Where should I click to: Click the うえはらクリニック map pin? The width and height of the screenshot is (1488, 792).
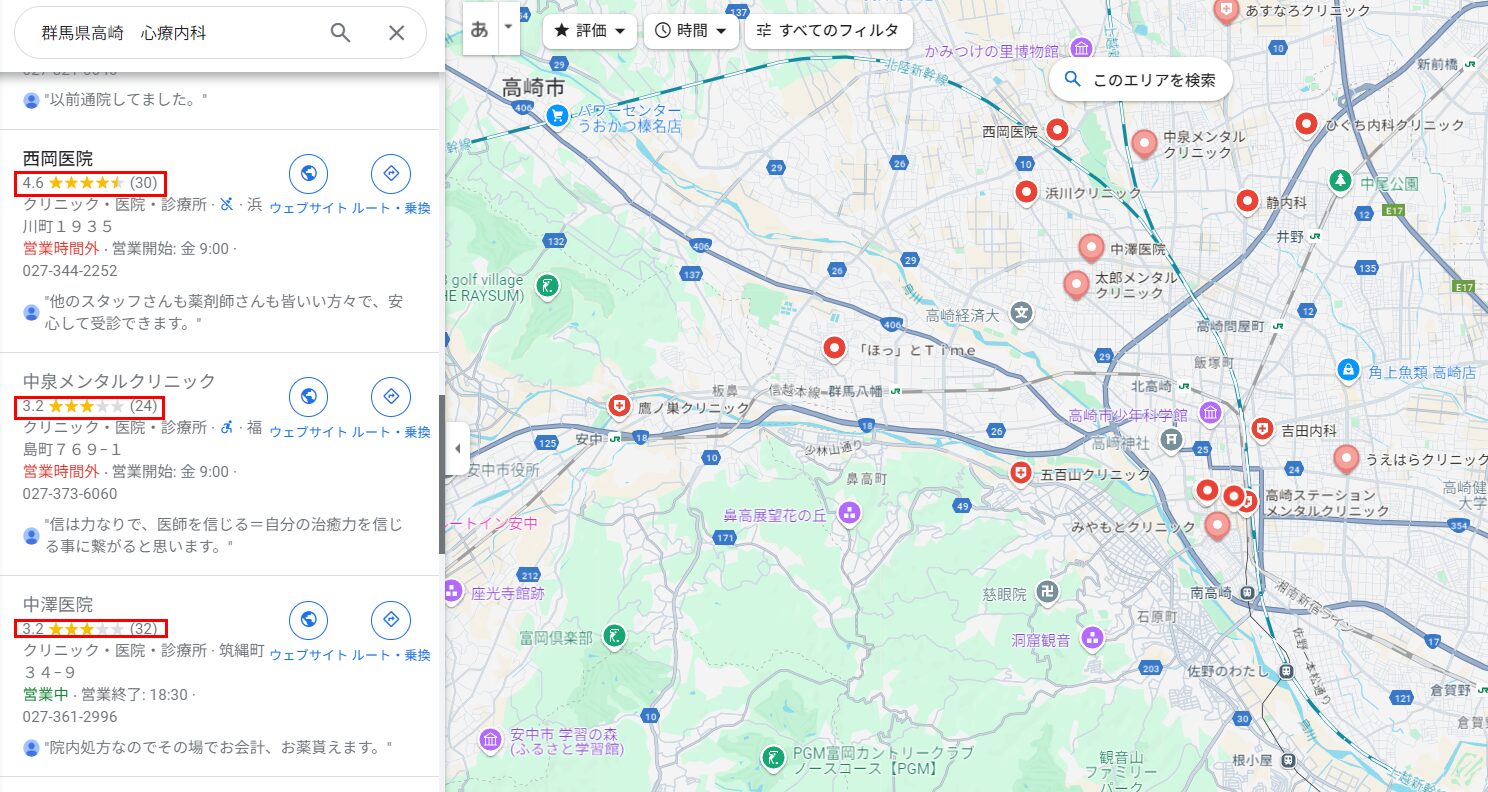pyautogui.click(x=1346, y=459)
